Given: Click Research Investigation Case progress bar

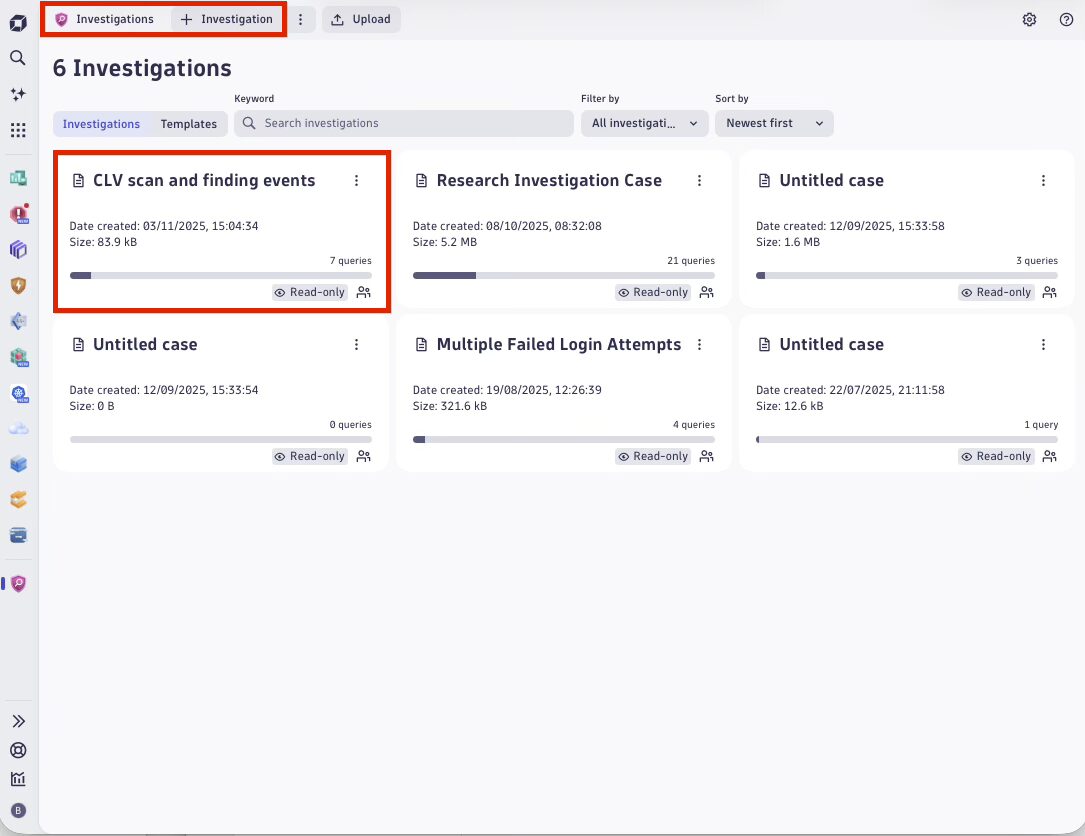Looking at the screenshot, I should point(563,275).
